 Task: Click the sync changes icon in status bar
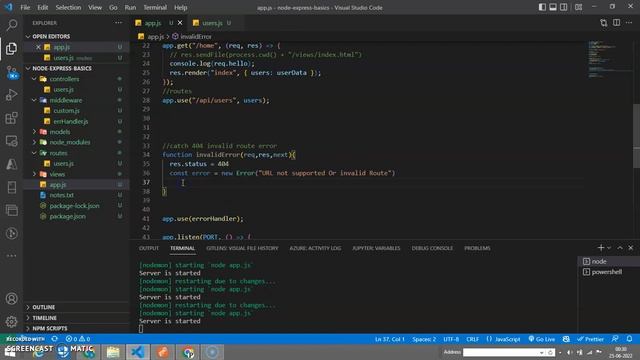(x=55, y=339)
